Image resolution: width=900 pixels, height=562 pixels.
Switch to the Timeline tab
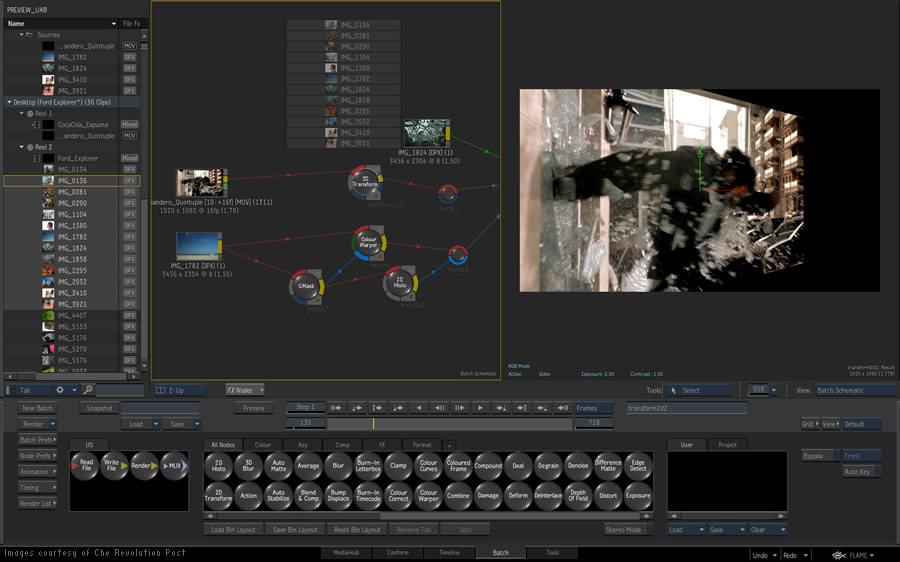(449, 552)
